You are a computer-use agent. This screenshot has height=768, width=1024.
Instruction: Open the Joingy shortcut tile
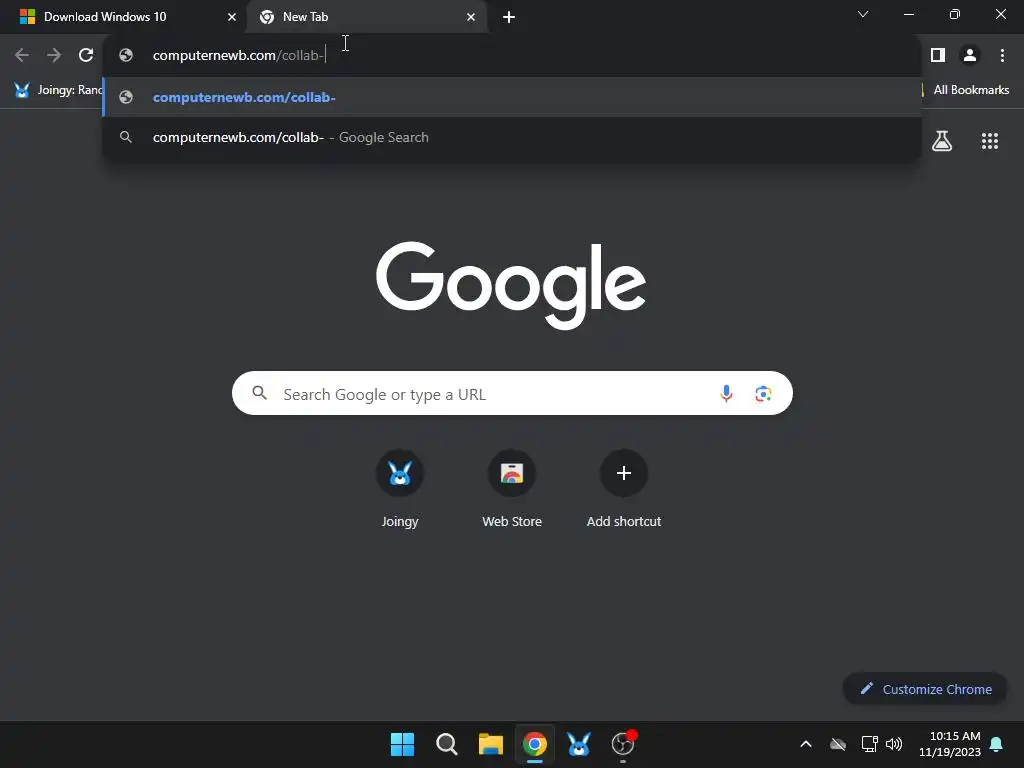coord(400,490)
